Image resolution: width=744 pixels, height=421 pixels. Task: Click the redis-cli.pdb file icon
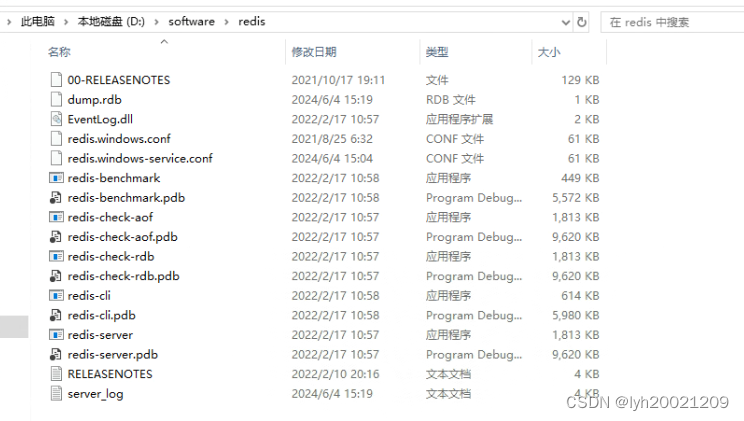[x=56, y=315]
